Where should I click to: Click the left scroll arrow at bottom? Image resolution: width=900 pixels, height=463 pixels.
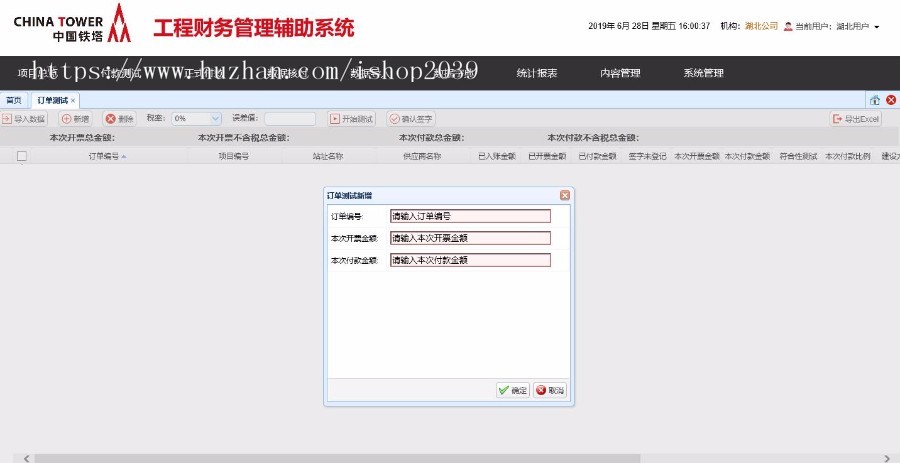(26, 458)
